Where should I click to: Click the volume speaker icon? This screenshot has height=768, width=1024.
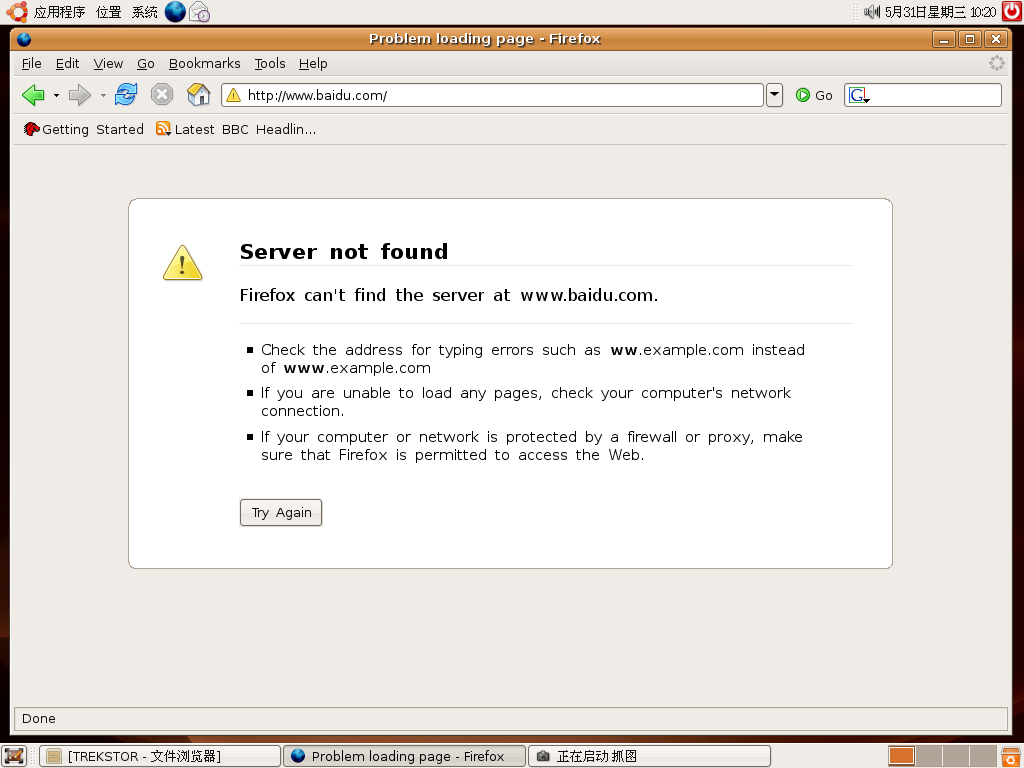872,12
